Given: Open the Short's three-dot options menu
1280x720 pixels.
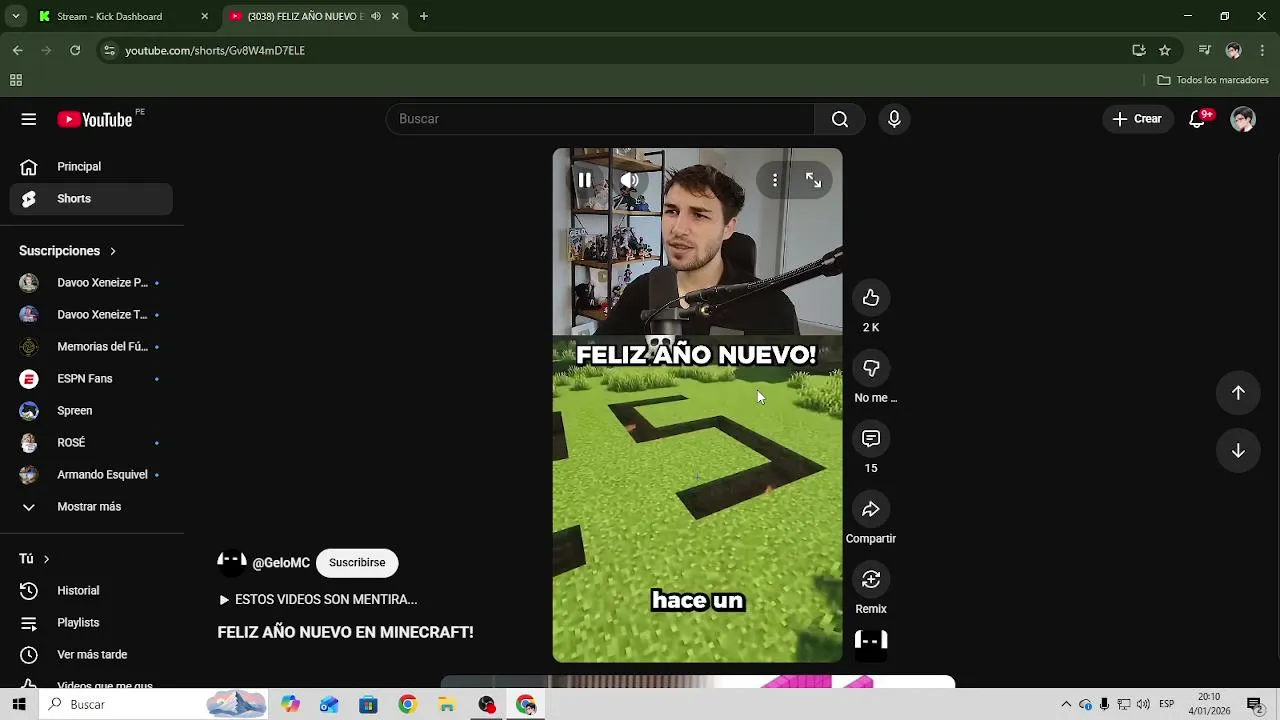Looking at the screenshot, I should tap(775, 180).
